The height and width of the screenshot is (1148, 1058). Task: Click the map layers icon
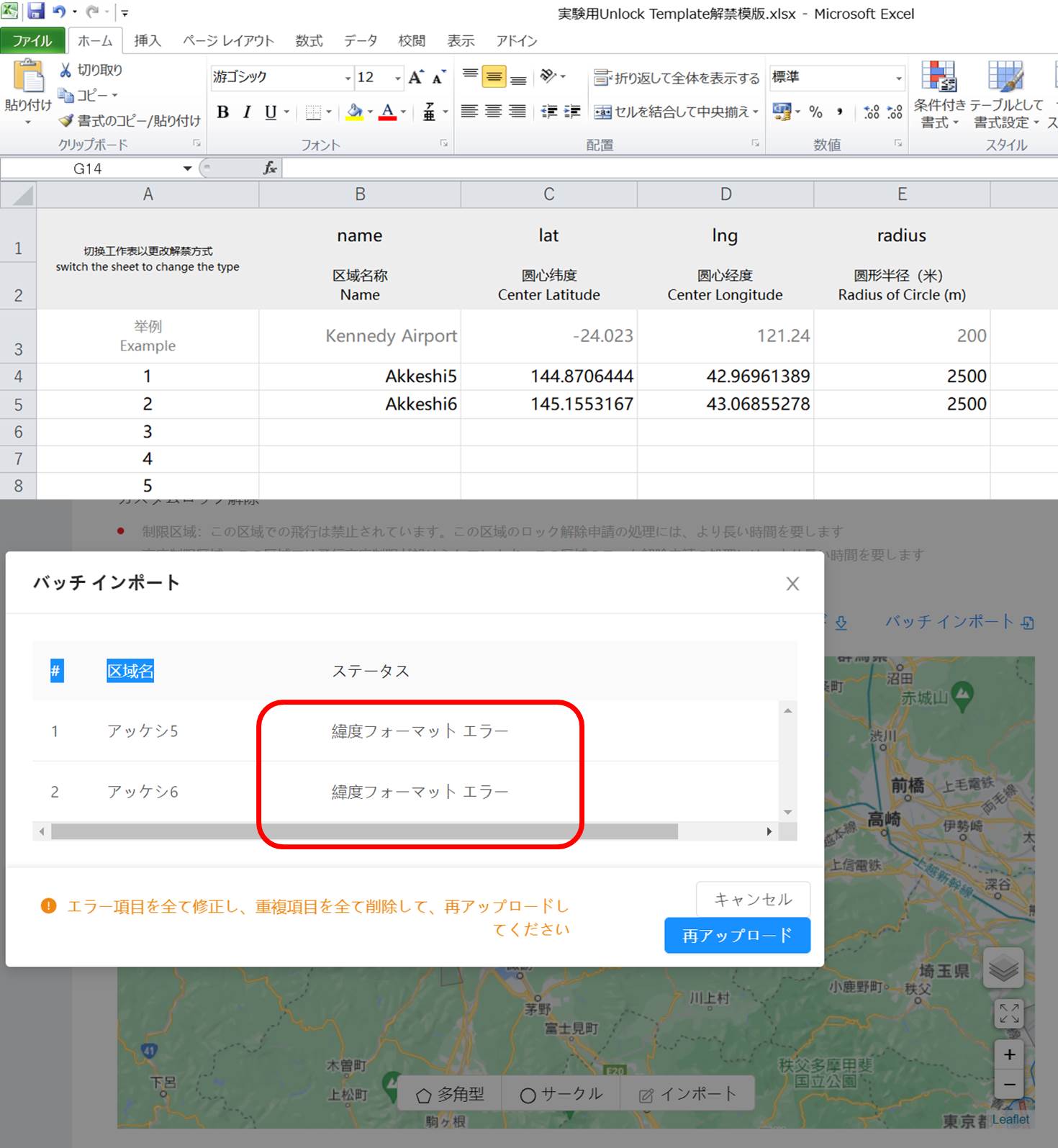[1003, 970]
